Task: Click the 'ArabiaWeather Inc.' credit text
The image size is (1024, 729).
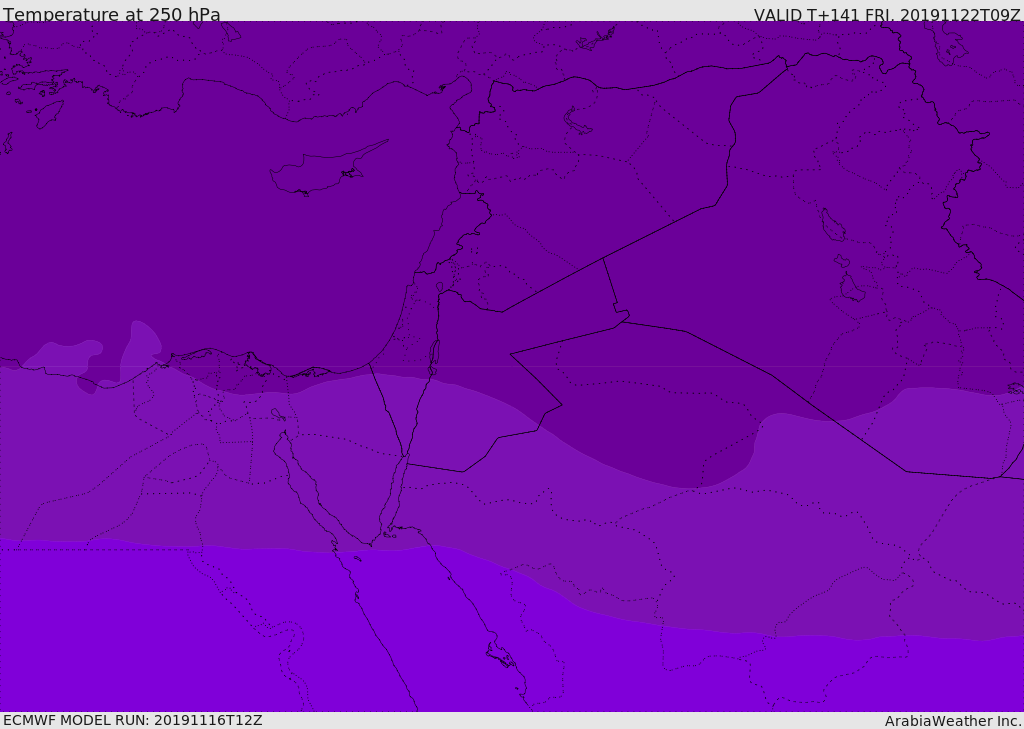Action: click(952, 721)
